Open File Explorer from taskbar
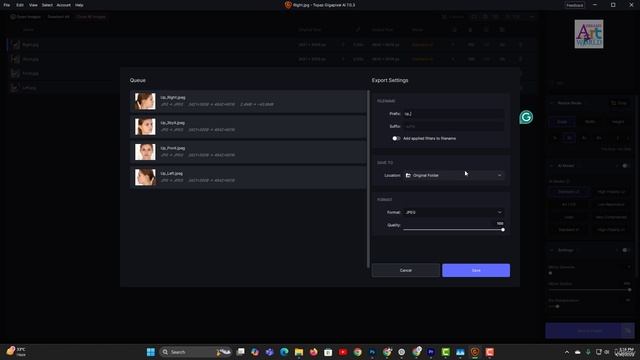 (x=299, y=352)
